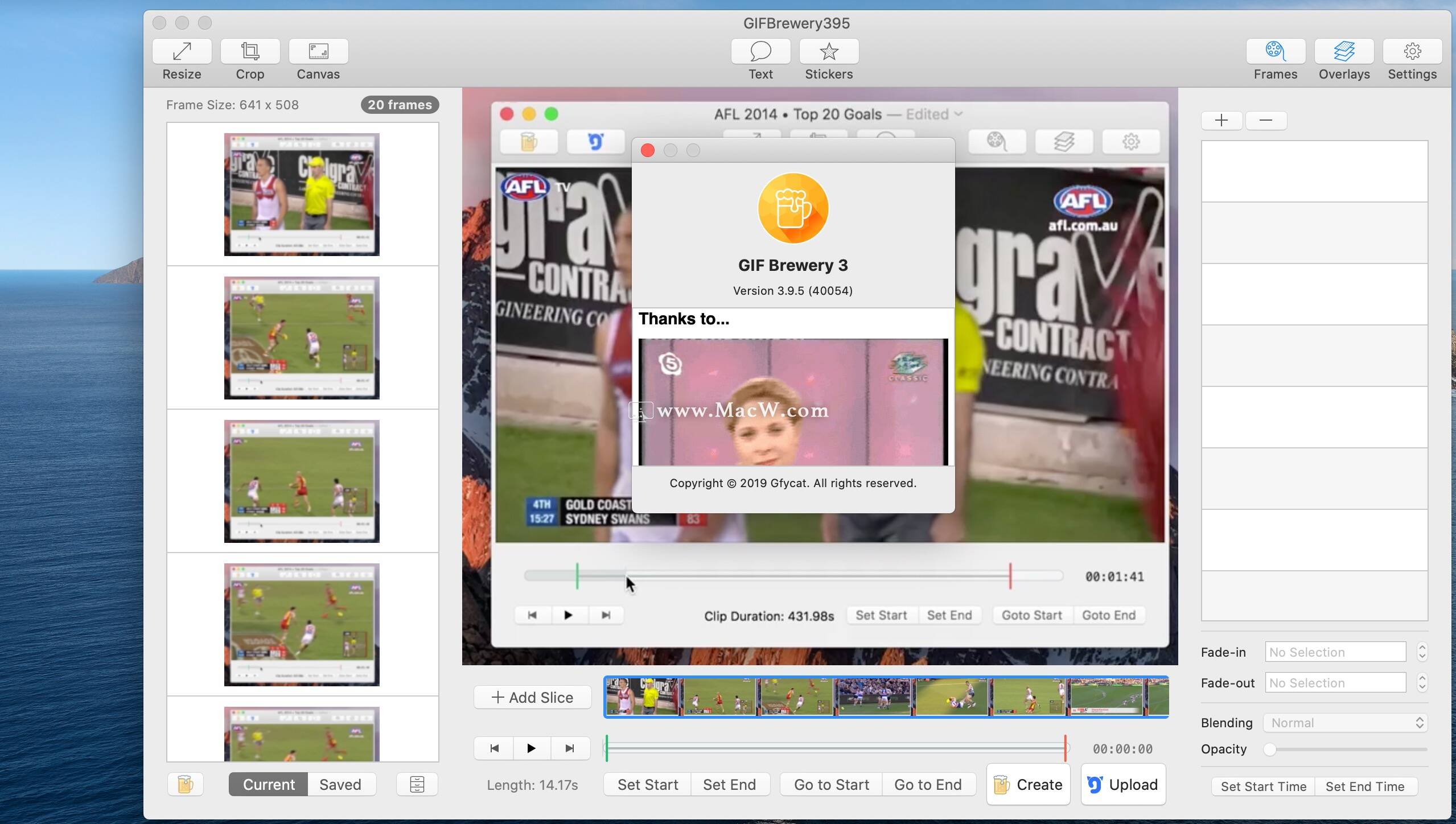Select the Crop tool

coord(250,52)
